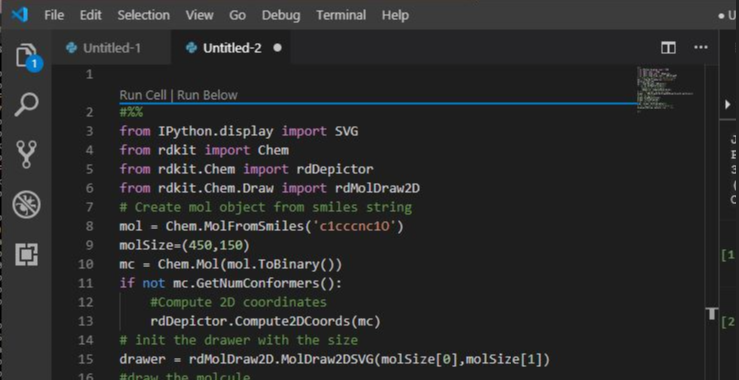The height and width of the screenshot is (380, 739).
Task: Click 'rdMolDraw2D' on import line 6
Action: (x=377, y=188)
